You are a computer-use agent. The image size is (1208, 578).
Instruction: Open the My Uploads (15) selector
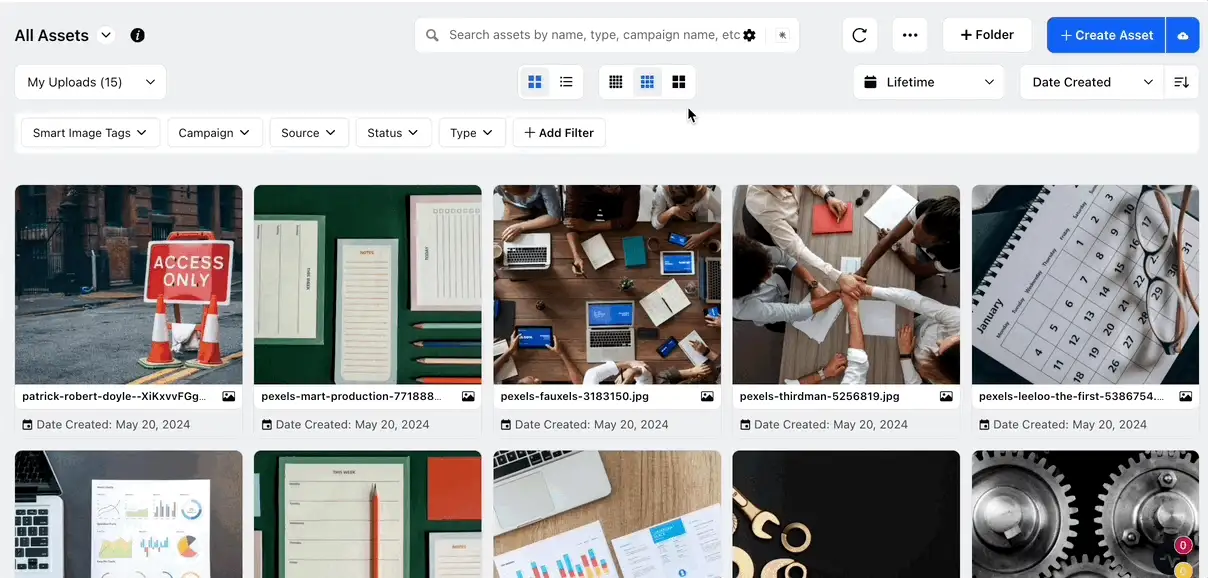coord(90,81)
